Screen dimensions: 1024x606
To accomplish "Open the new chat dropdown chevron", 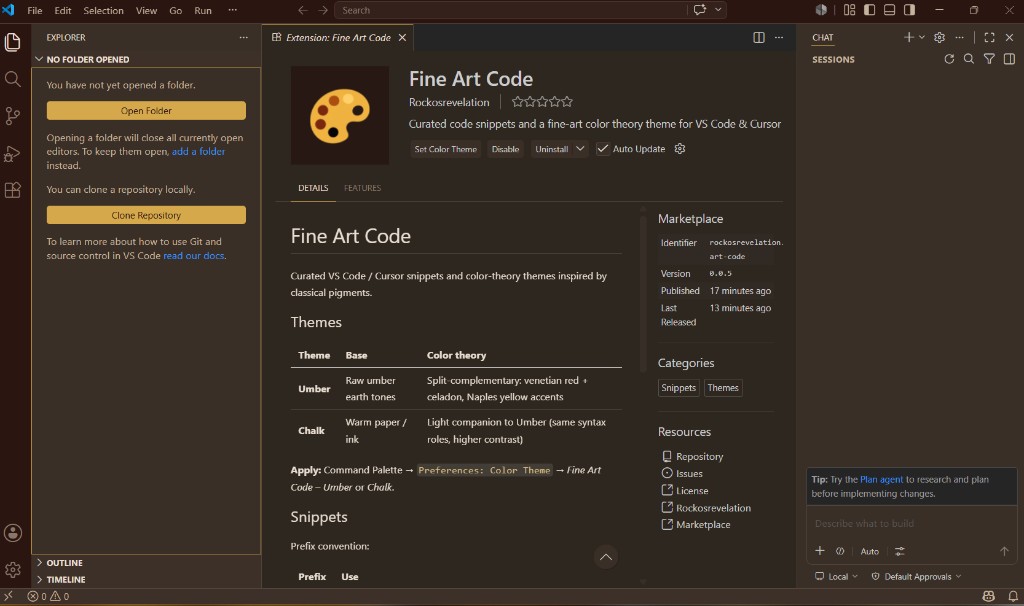I will click(x=922, y=38).
